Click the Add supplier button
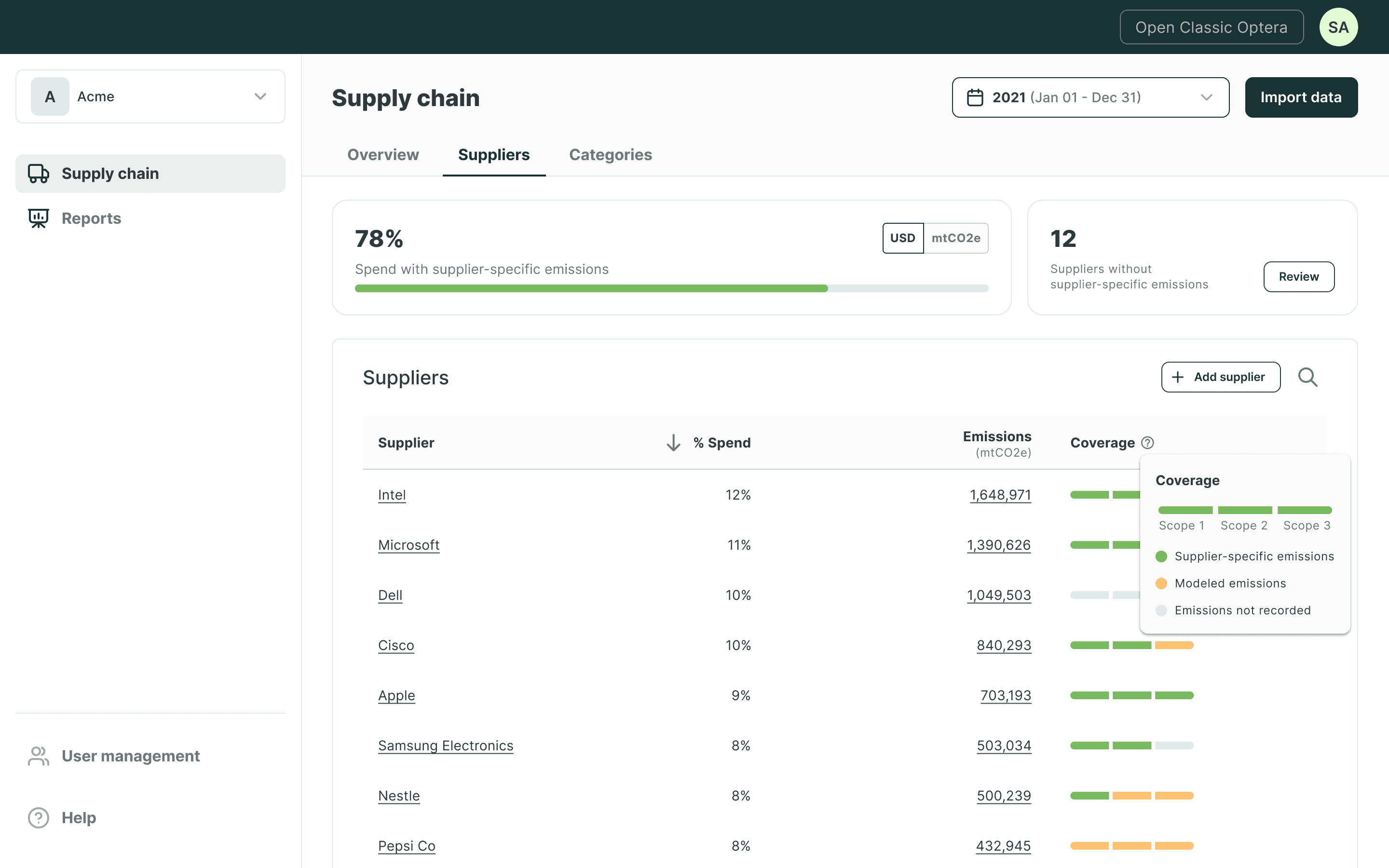The width and height of the screenshot is (1389, 868). click(x=1220, y=377)
